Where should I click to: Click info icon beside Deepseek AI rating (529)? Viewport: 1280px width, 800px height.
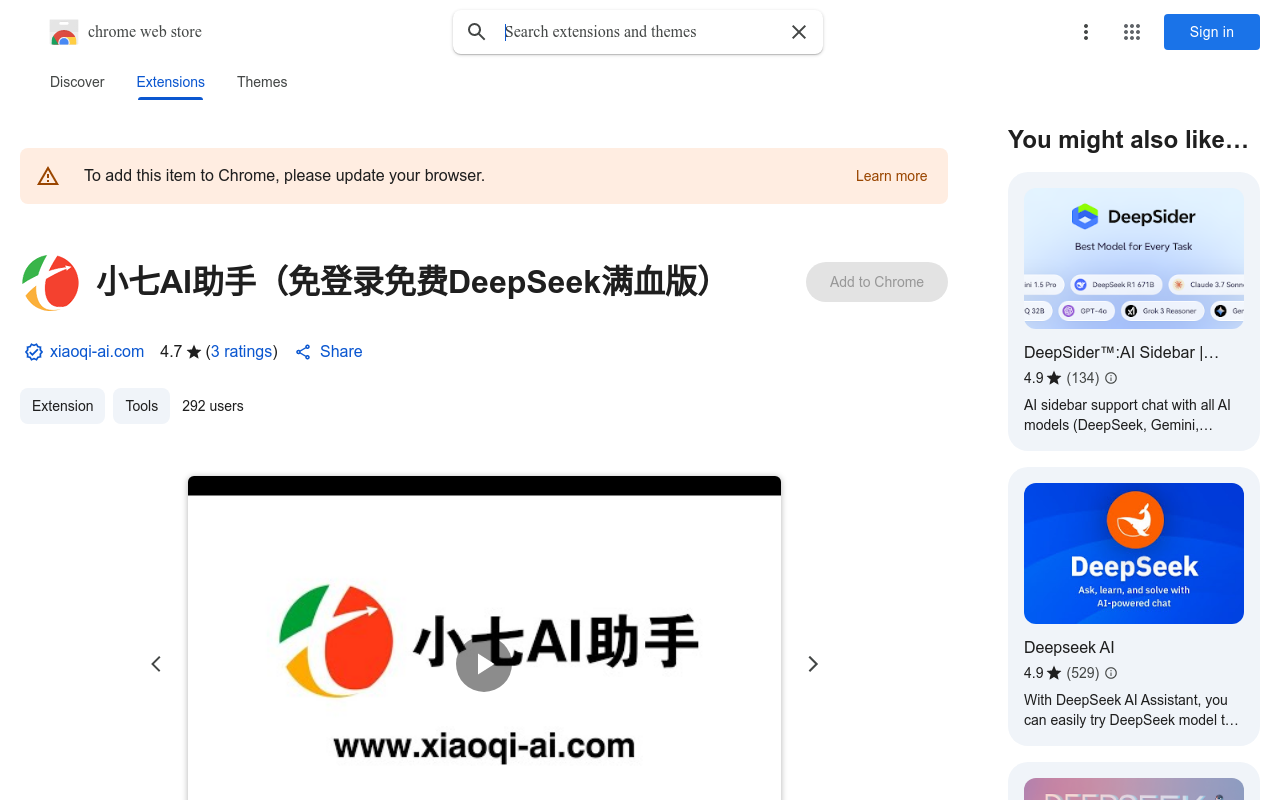[x=1111, y=673]
